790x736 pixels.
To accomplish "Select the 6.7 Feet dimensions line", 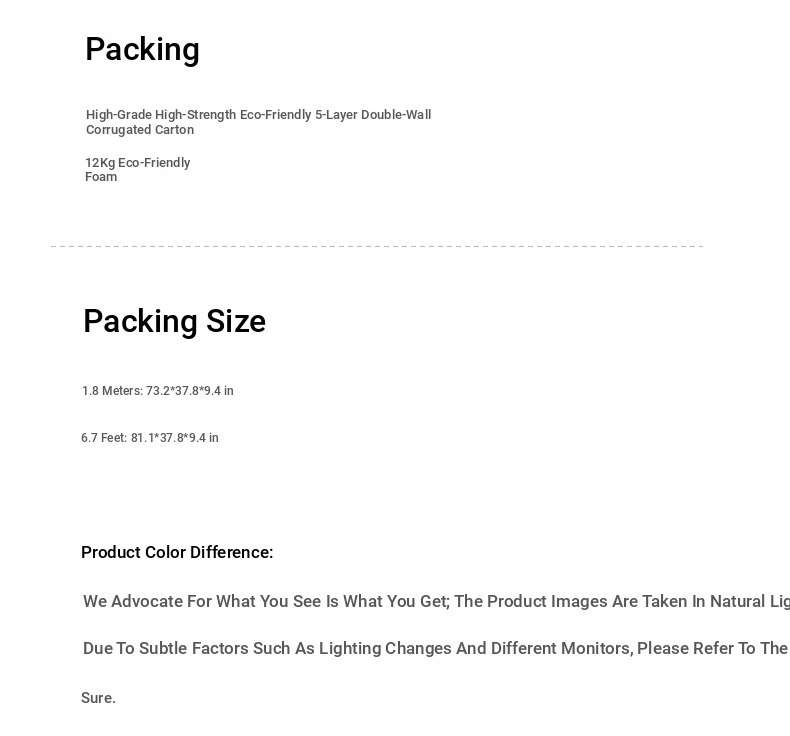I will (150, 438).
